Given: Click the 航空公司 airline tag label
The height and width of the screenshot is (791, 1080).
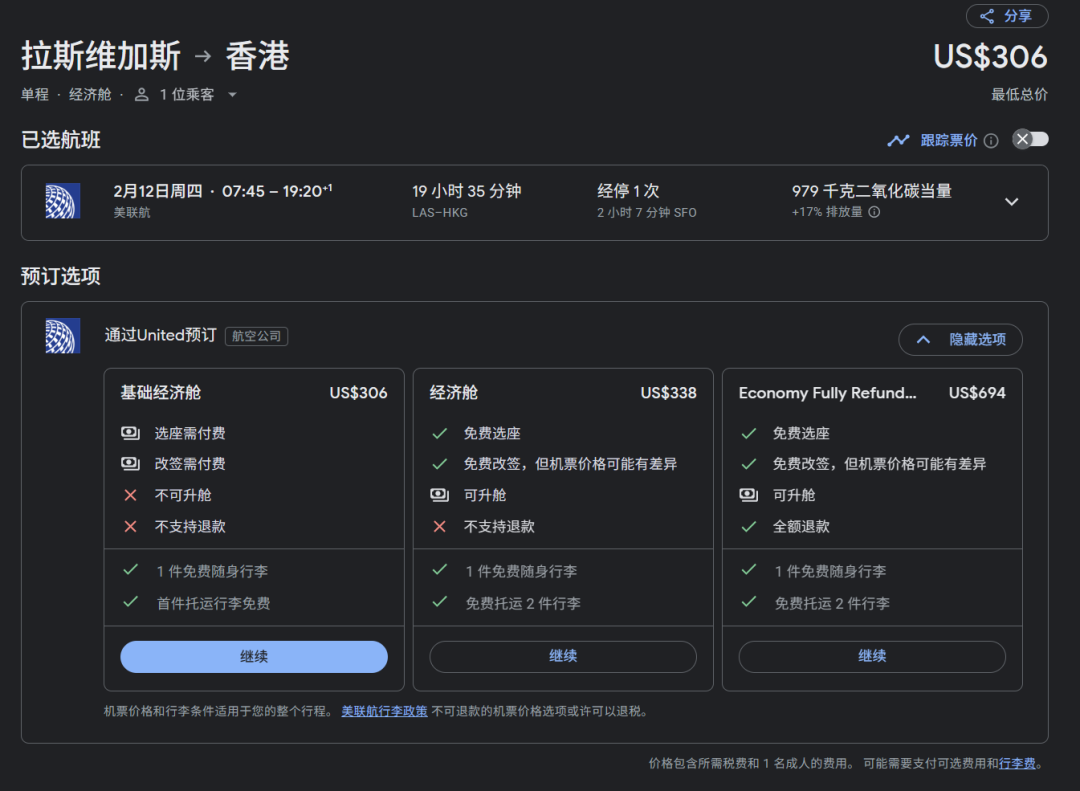Looking at the screenshot, I should pos(256,337).
